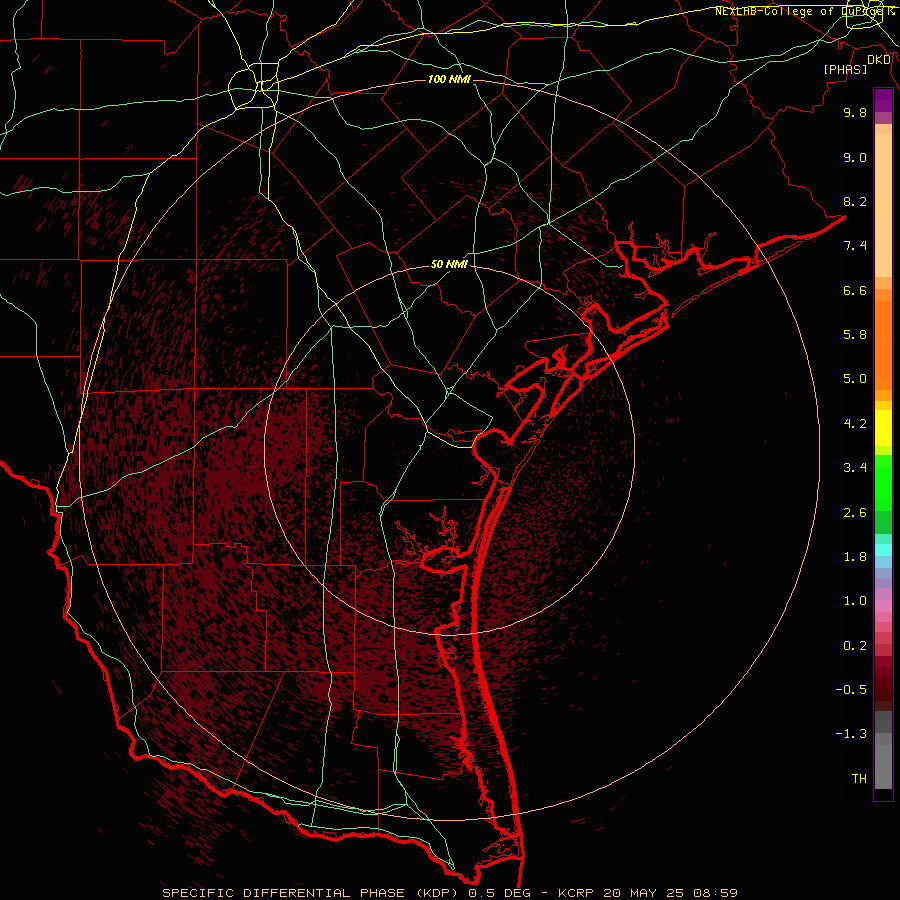Click the 1.0 value on the color scale
Screen dimensions: 900x900
coord(855,601)
